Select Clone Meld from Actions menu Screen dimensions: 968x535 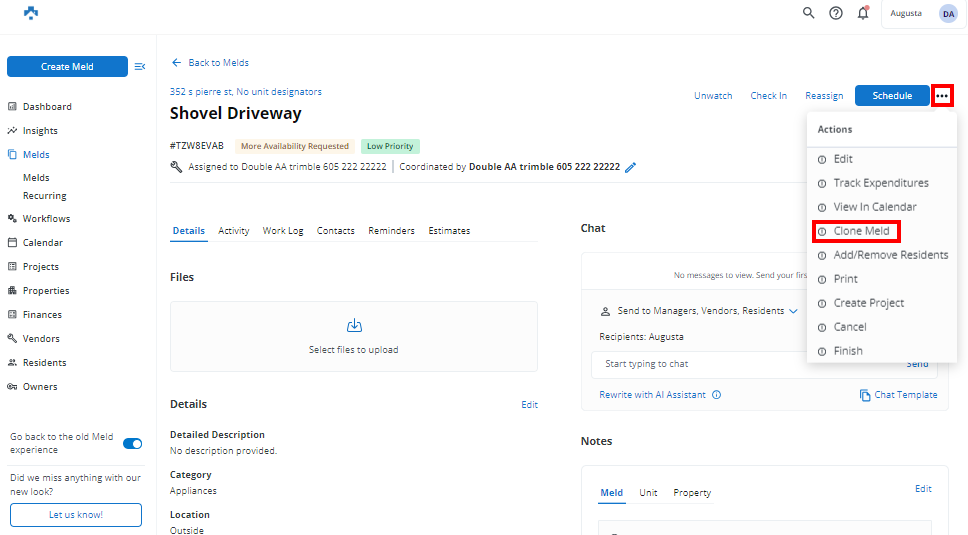861,231
